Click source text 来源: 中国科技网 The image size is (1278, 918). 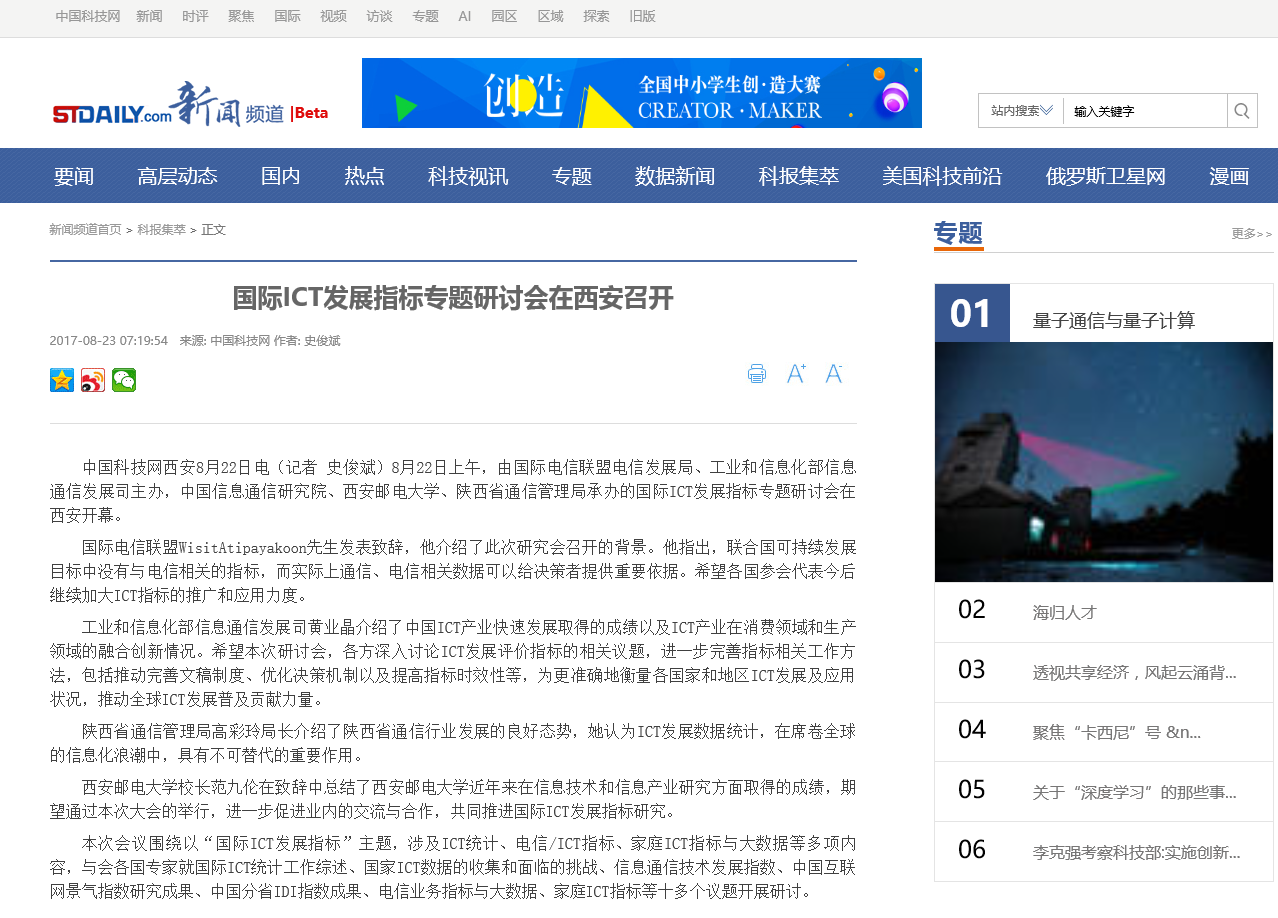225,341
